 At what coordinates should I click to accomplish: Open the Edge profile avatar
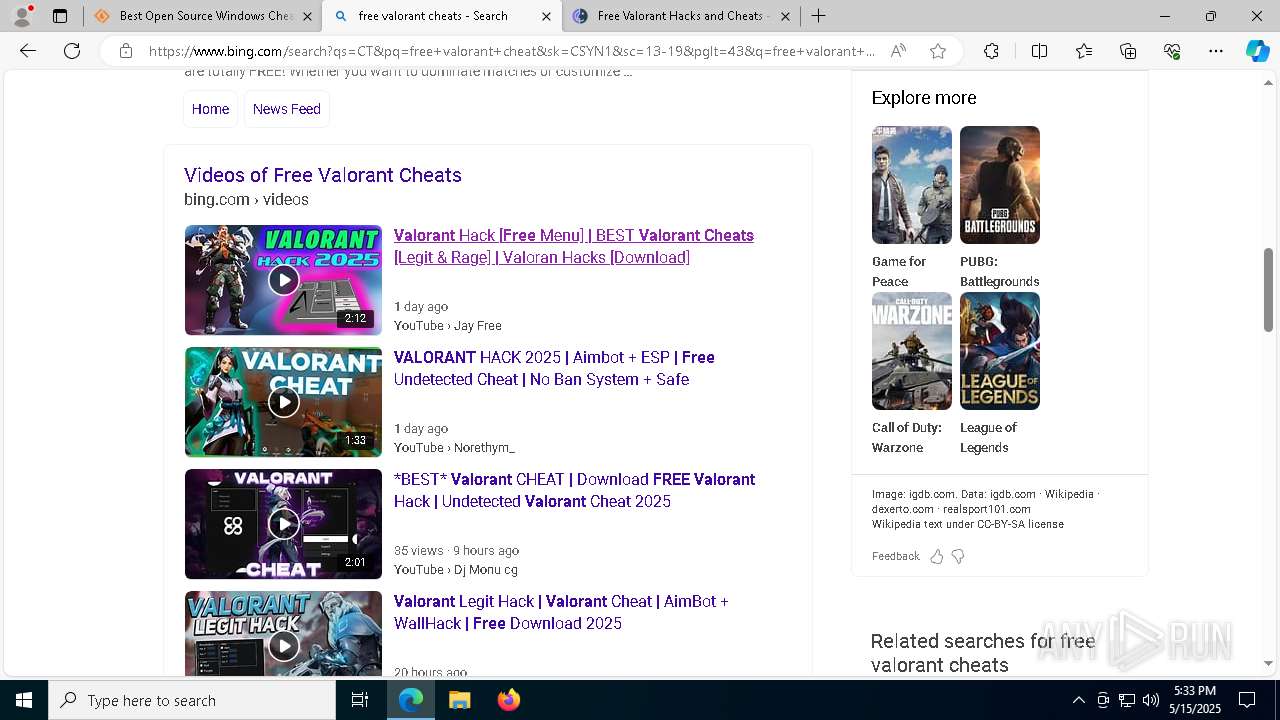(22, 16)
